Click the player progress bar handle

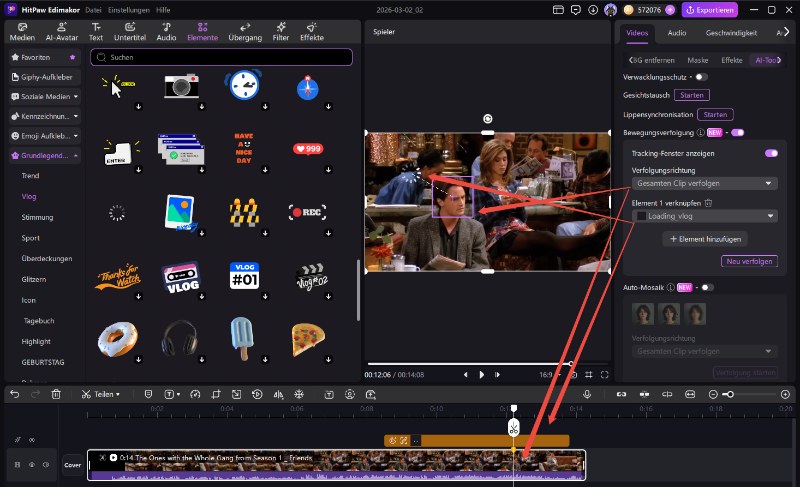point(571,364)
